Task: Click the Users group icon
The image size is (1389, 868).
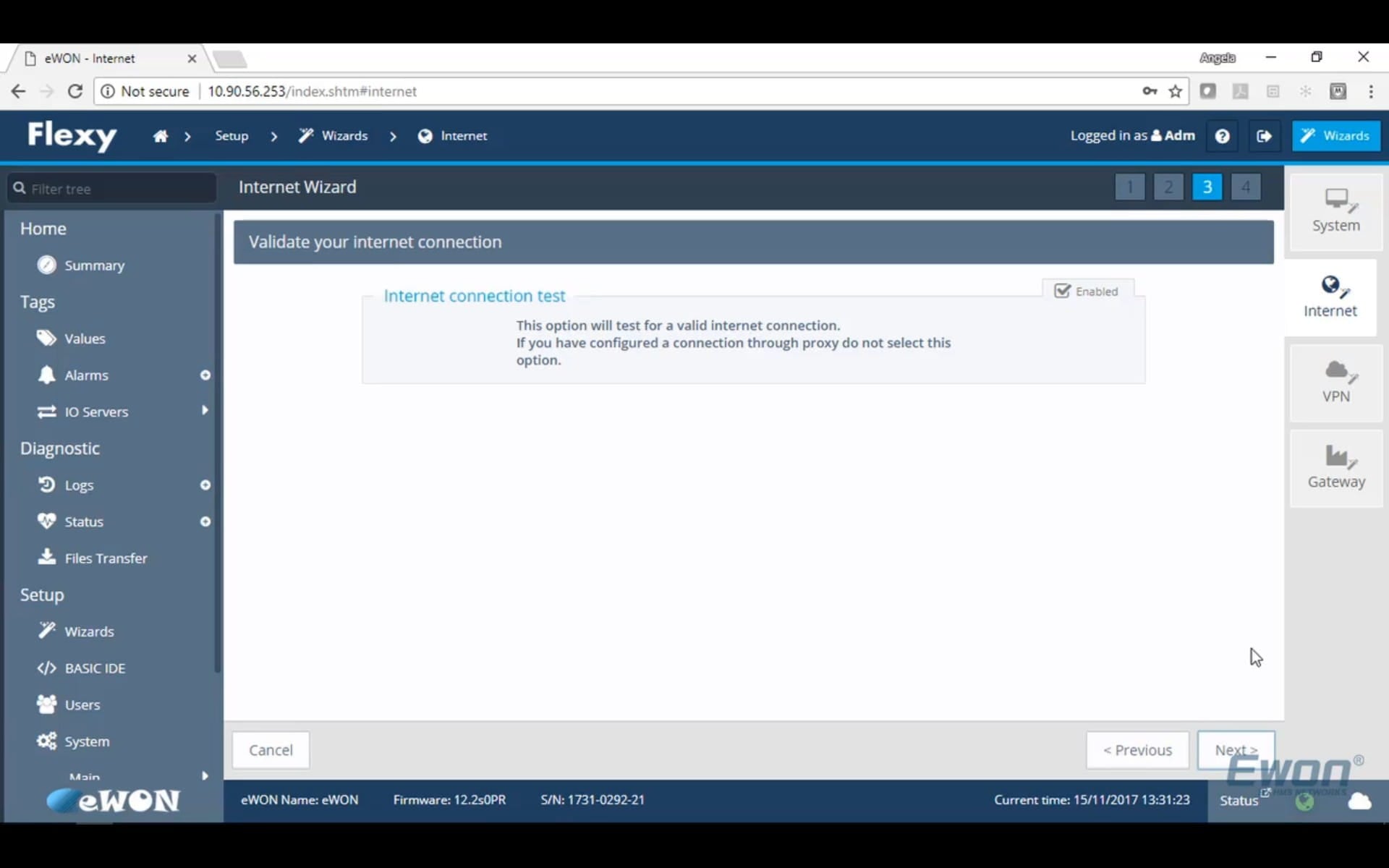Action: (x=46, y=704)
